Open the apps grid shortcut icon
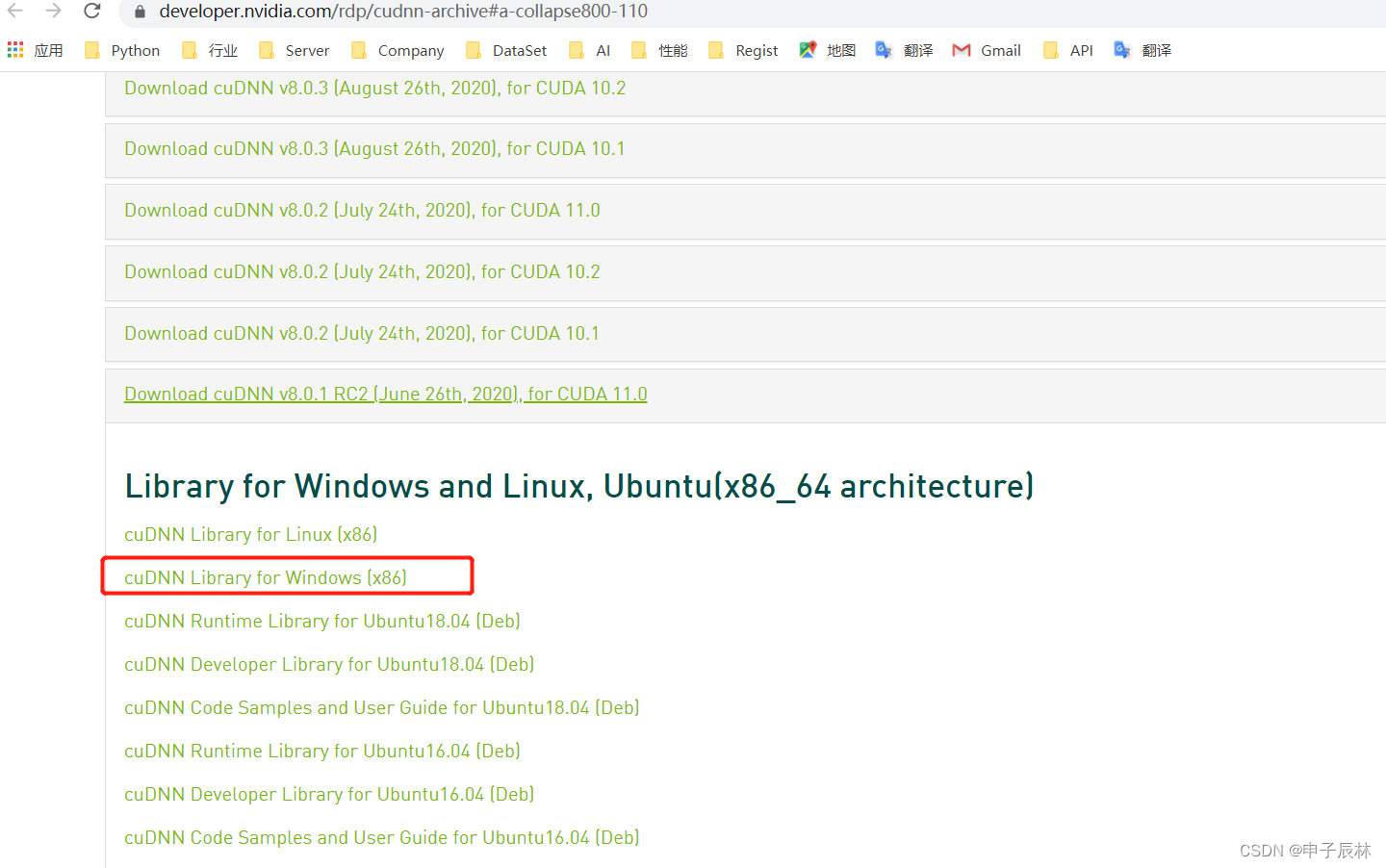1386x868 pixels. point(15,50)
